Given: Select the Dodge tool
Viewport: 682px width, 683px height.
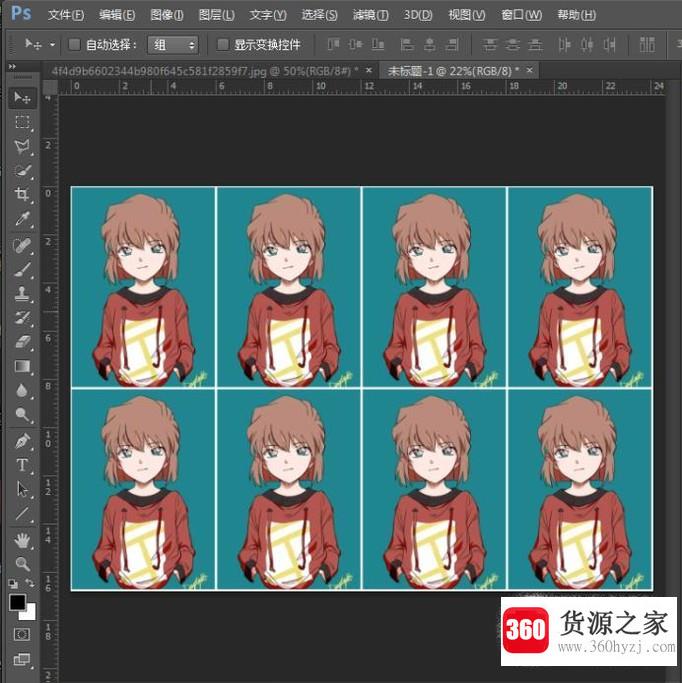Looking at the screenshot, I should click(22, 414).
